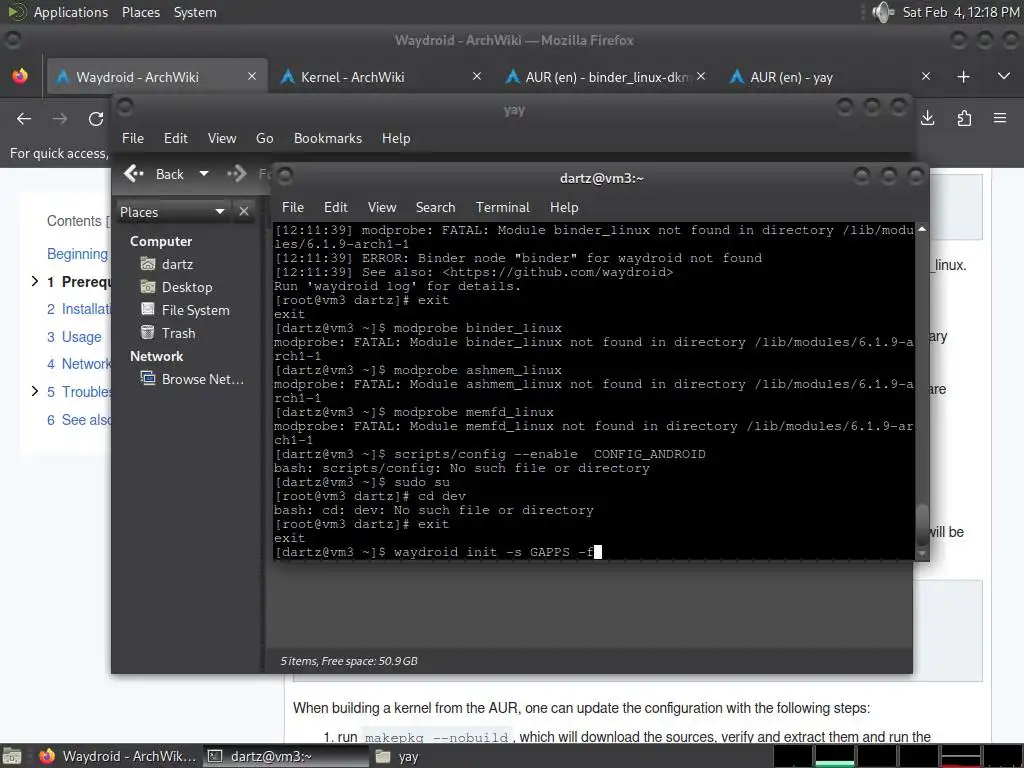Click the volume speaker icon in top panel

point(882,12)
